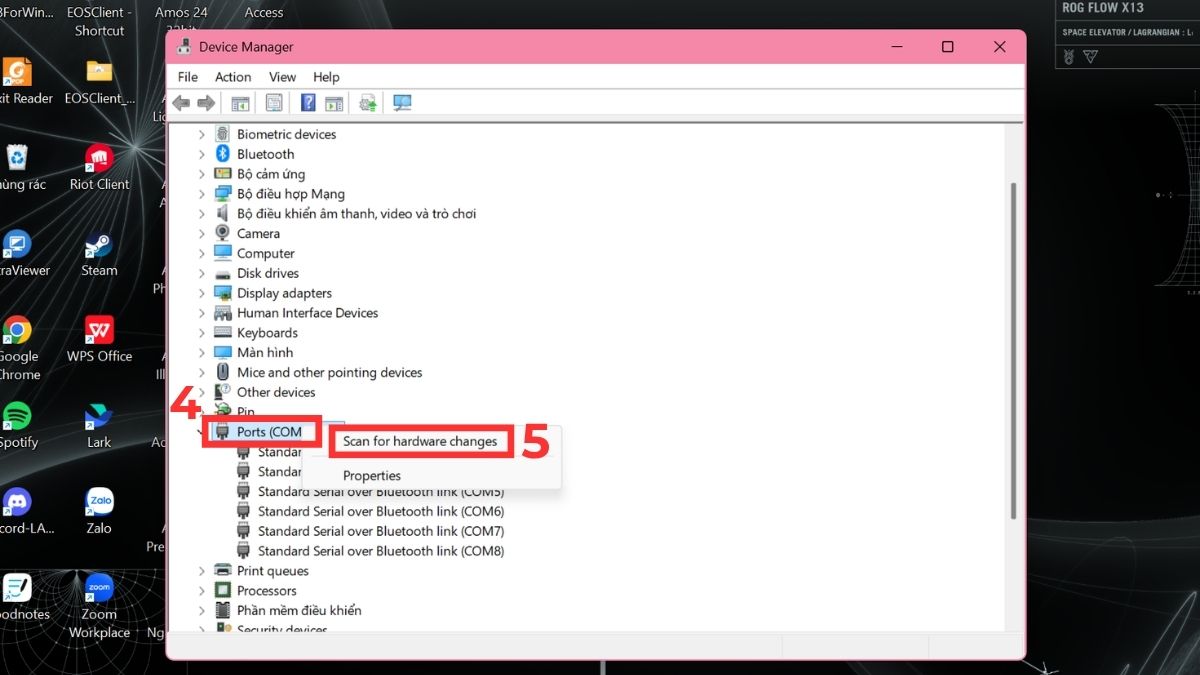Click the Disk drives category icon
Image resolution: width=1200 pixels, height=675 pixels.
click(223, 273)
